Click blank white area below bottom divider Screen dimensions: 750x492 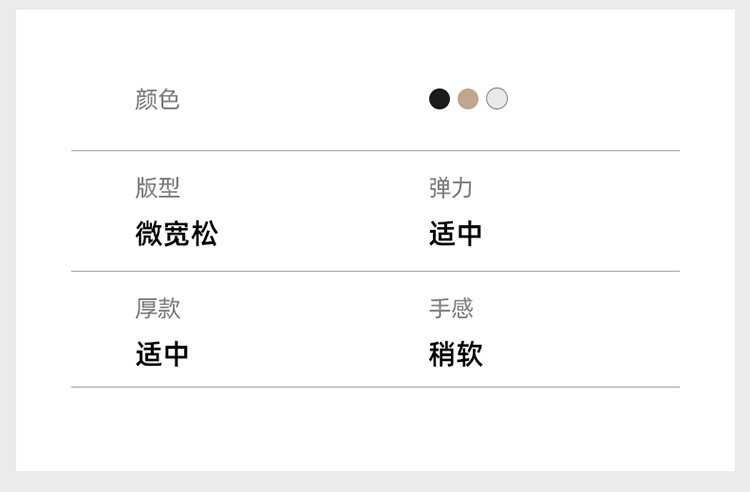click(x=375, y=429)
